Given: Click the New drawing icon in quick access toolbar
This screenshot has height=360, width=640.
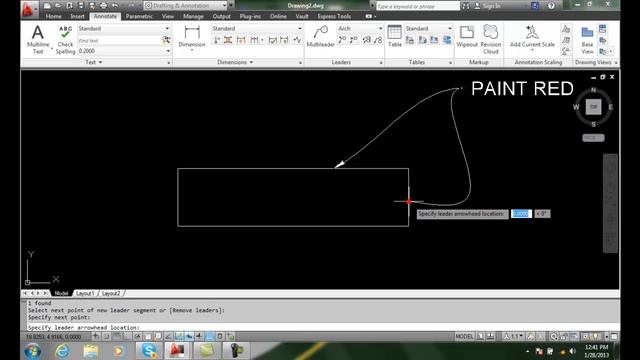Looking at the screenshot, I should click(47, 6).
